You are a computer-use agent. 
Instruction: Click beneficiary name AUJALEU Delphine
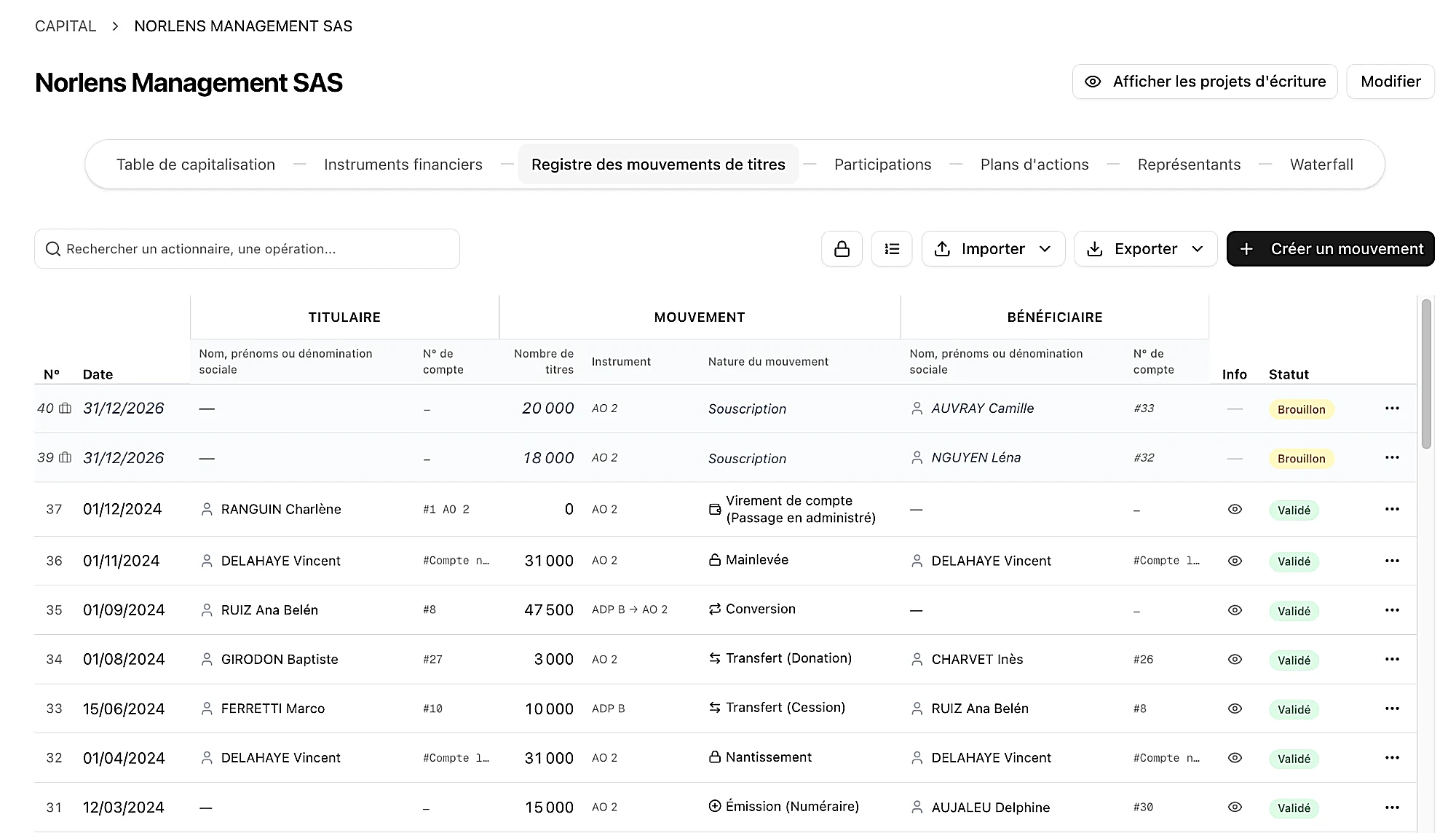[990, 808]
